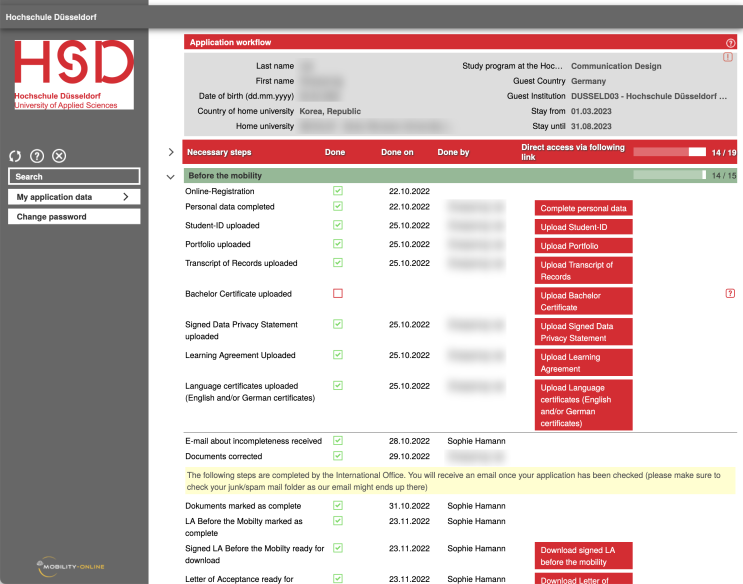Screen dimensions: 743x584
Task: Expand My application data menu arrow
Action: click(126, 197)
